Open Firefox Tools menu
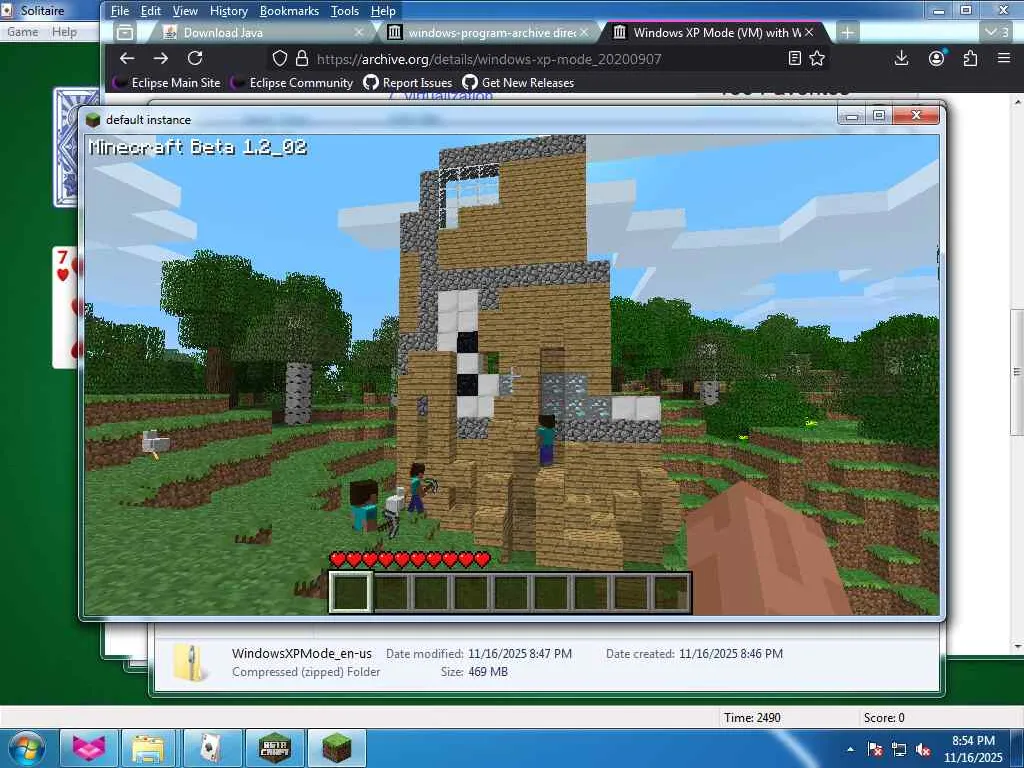The image size is (1024, 768). [x=344, y=11]
